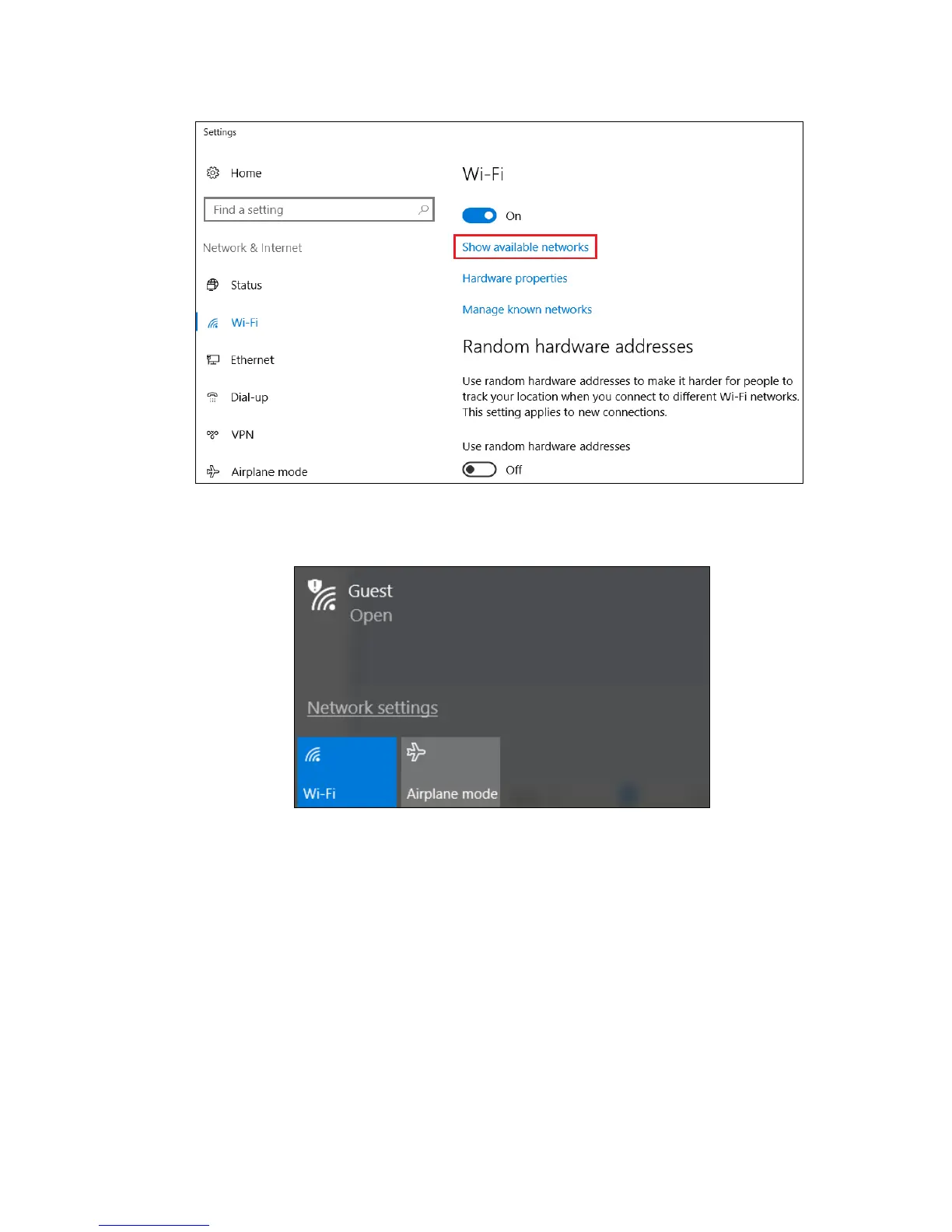The image size is (952, 1232).
Task: Click the Wi-Fi page title
Action: click(x=483, y=174)
